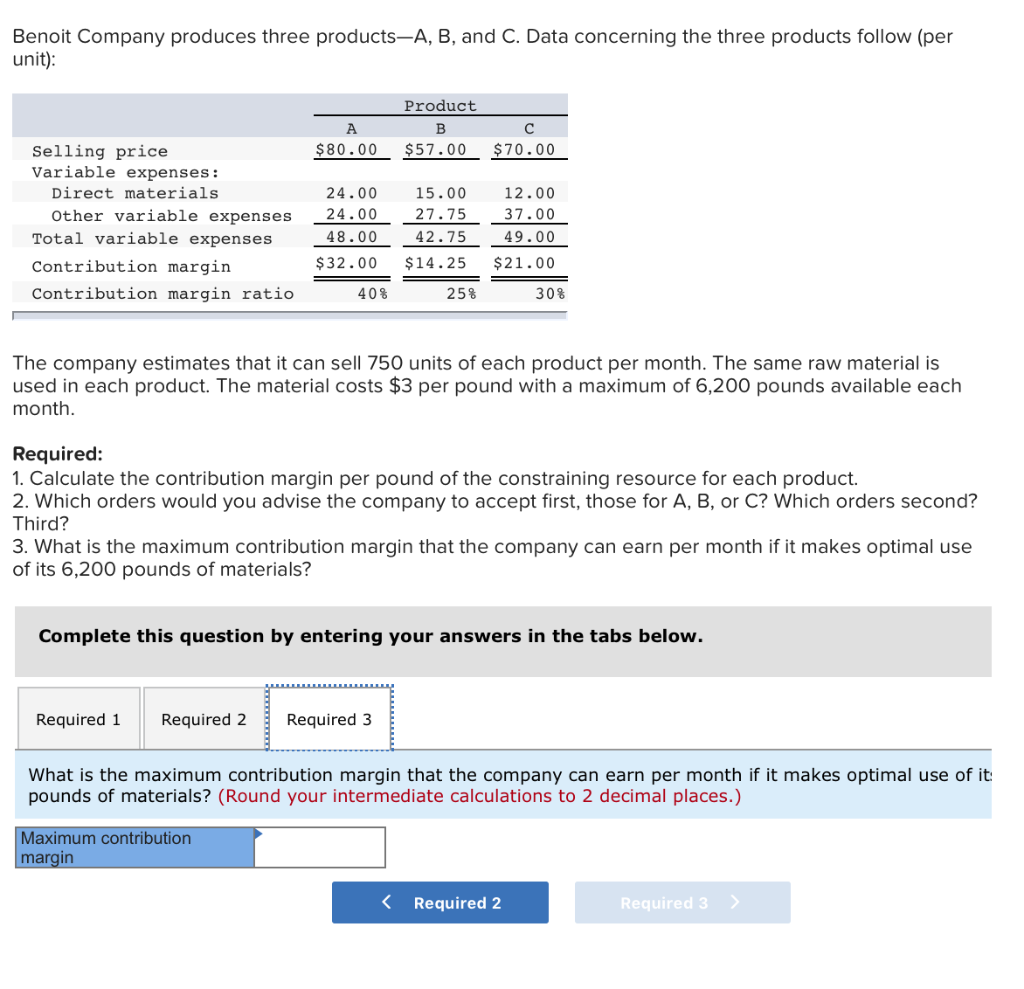Click the Required 2 navigation button

point(440,902)
